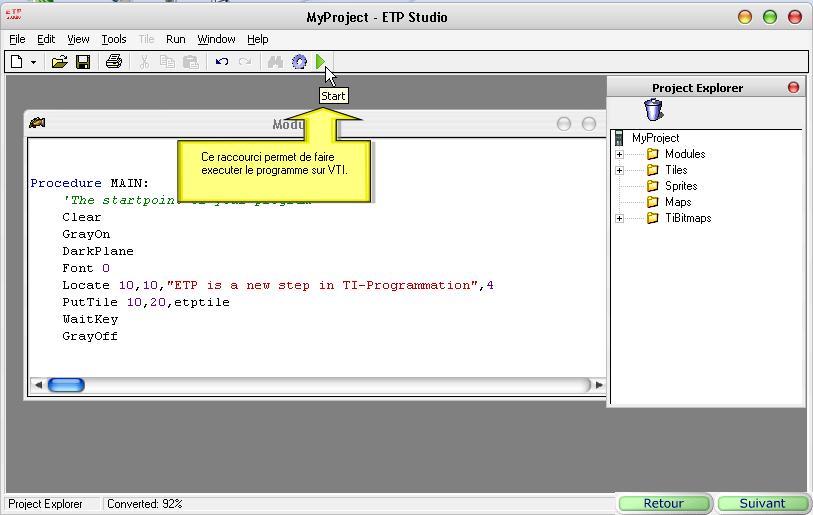Click the blue gear compile icon

299,62
